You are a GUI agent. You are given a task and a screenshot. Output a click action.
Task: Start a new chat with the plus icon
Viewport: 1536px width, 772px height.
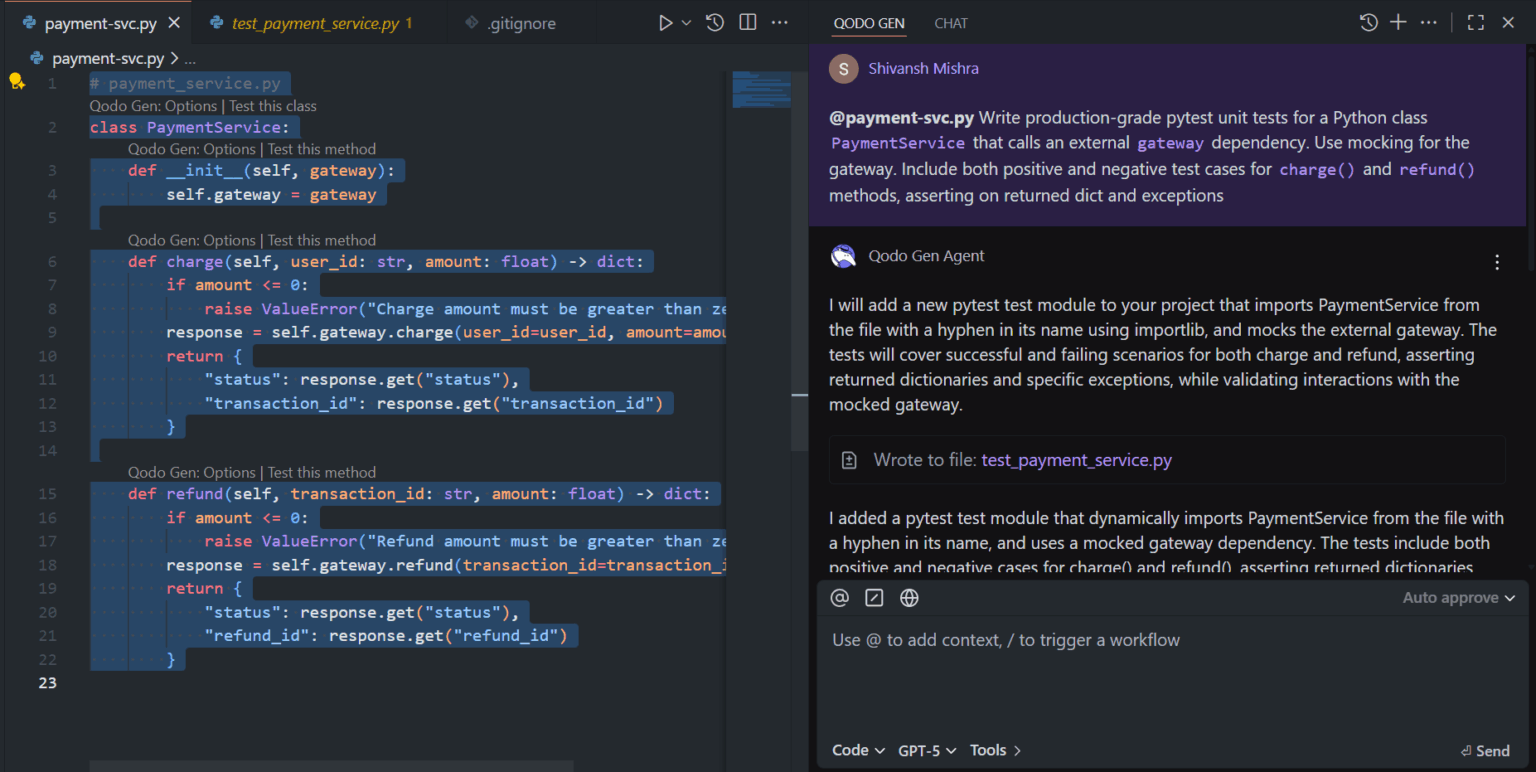1398,21
